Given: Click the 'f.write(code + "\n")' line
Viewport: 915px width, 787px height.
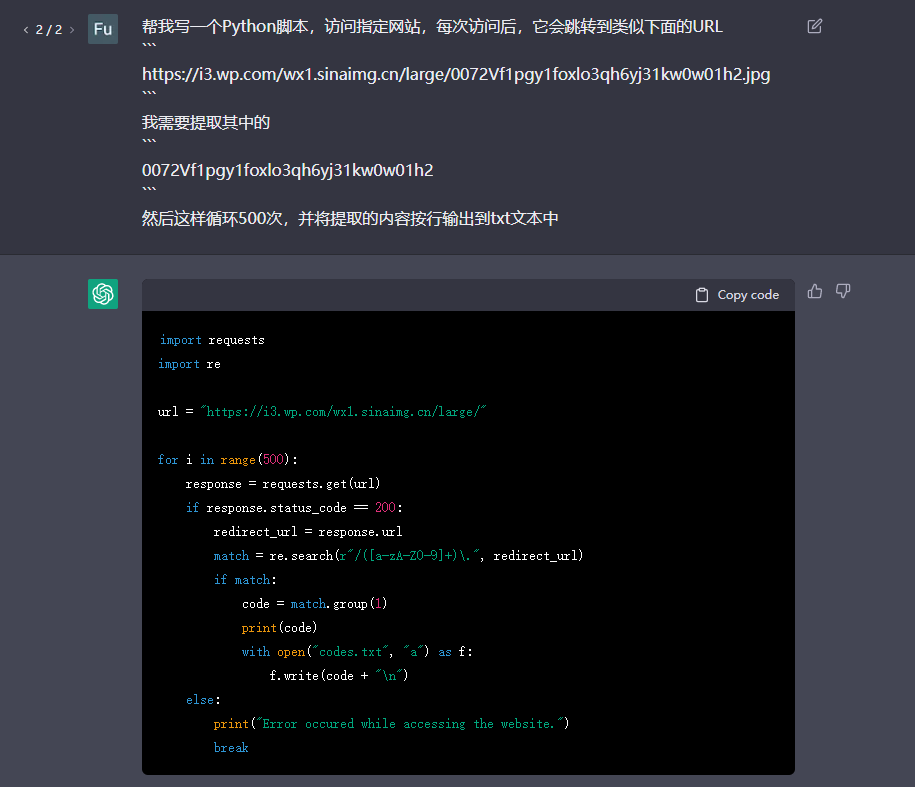Looking at the screenshot, I should (x=338, y=676).
